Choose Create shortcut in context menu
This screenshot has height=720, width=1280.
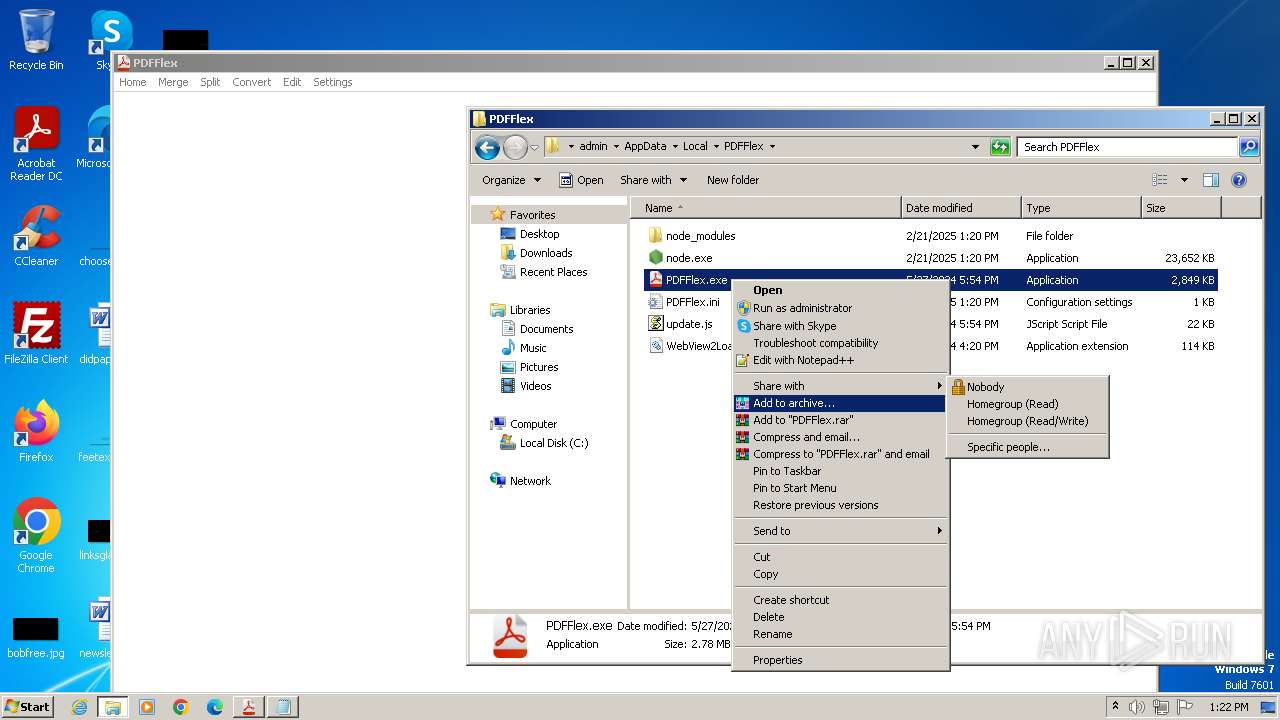[x=840, y=600]
